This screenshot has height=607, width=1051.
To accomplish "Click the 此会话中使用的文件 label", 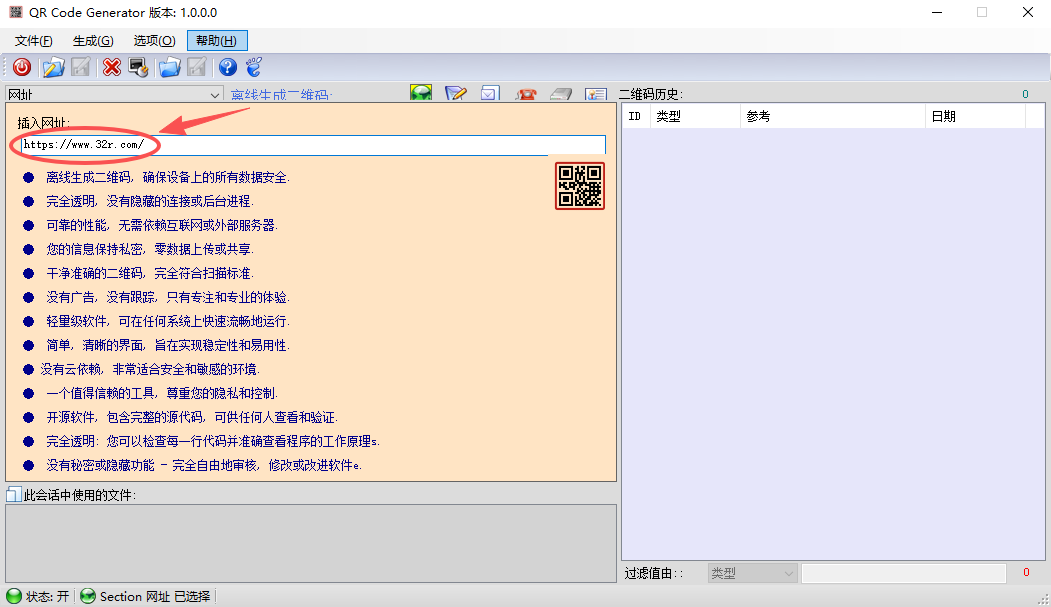I will [x=80, y=496].
